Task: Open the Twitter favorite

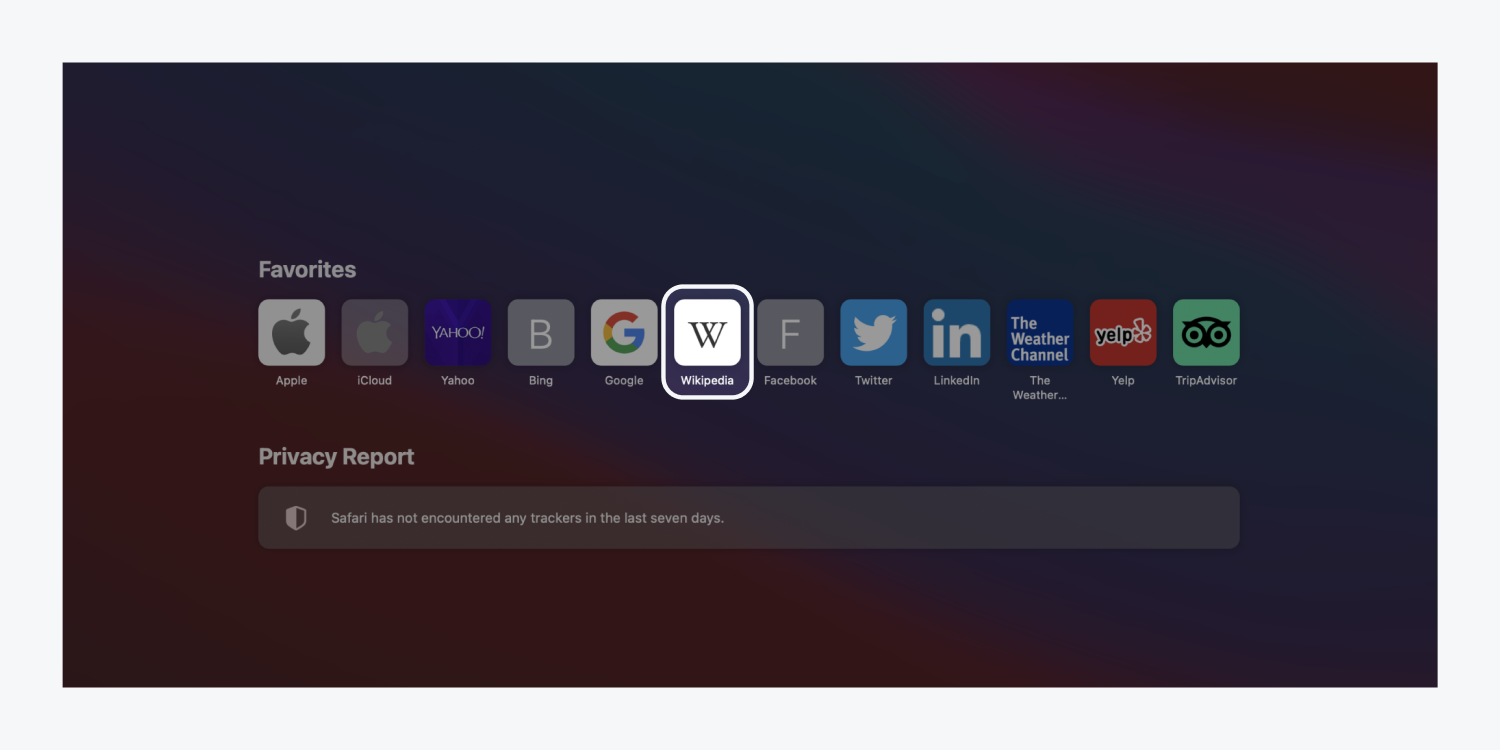Action: pyautogui.click(x=873, y=332)
